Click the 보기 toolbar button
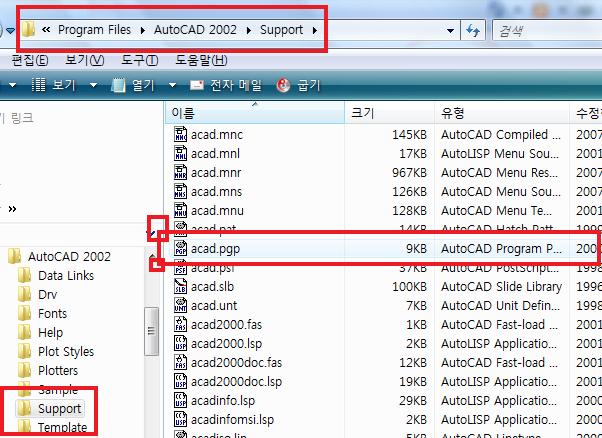This screenshot has width=602, height=438. pos(55,85)
